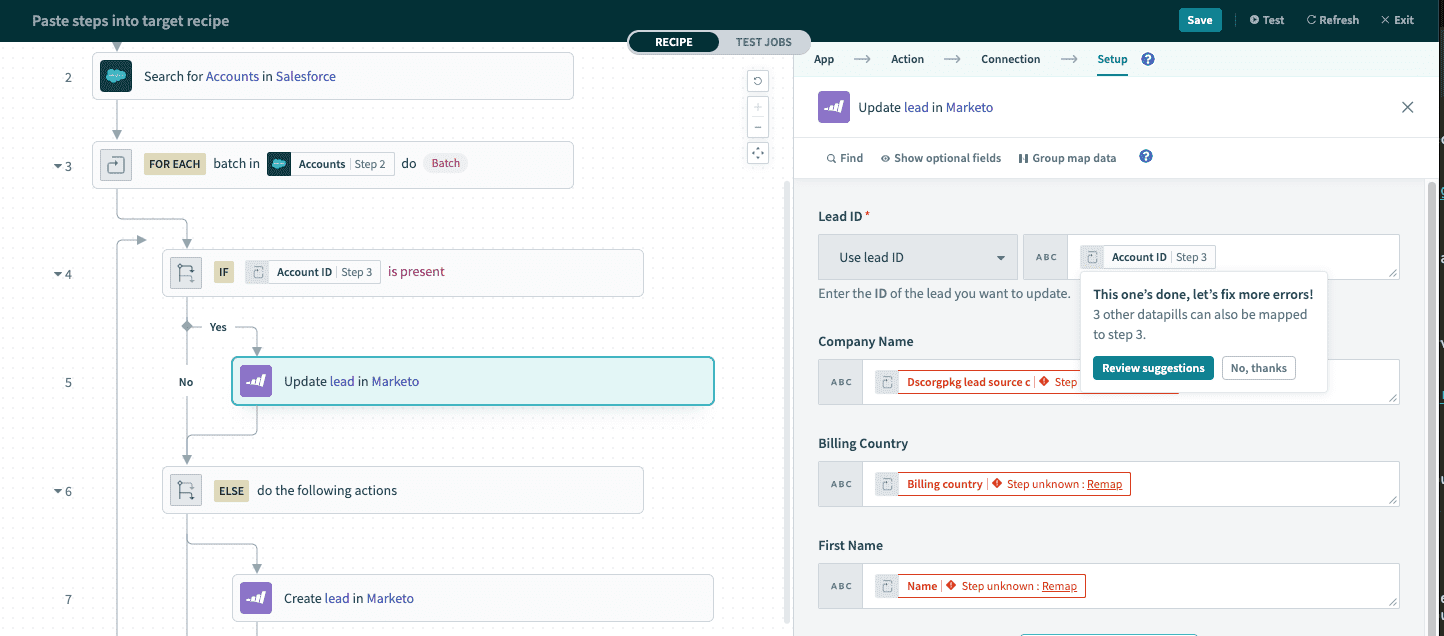The image size is (1444, 636).
Task: Click the fit-to-screen canvas icon
Action: [x=758, y=153]
